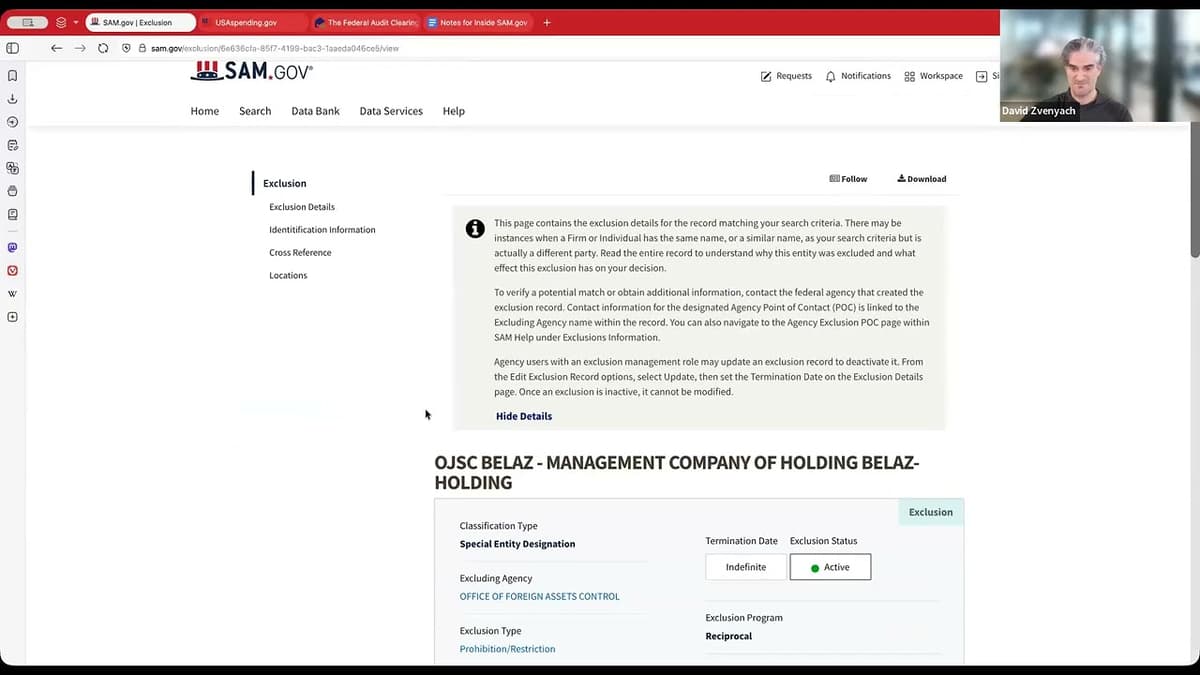The width and height of the screenshot is (1200, 675).
Task: Follow this exclusion record
Action: tap(848, 179)
